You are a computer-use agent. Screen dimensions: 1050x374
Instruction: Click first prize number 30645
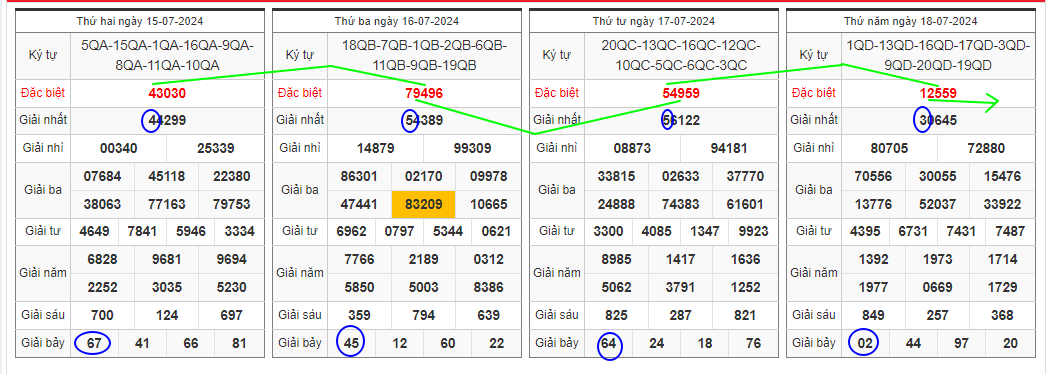(938, 120)
